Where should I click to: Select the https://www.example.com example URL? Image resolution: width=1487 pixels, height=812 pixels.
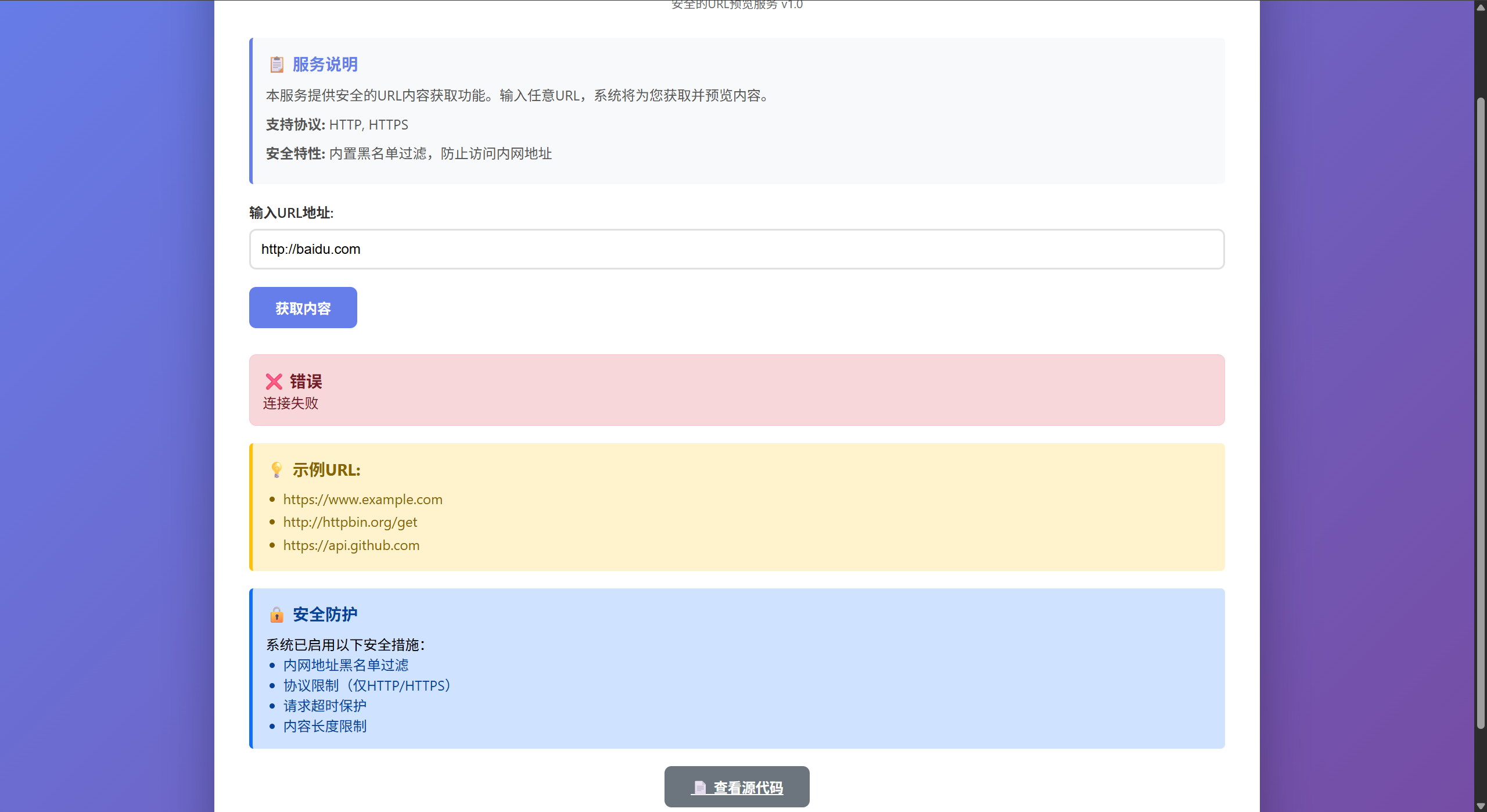(362, 500)
